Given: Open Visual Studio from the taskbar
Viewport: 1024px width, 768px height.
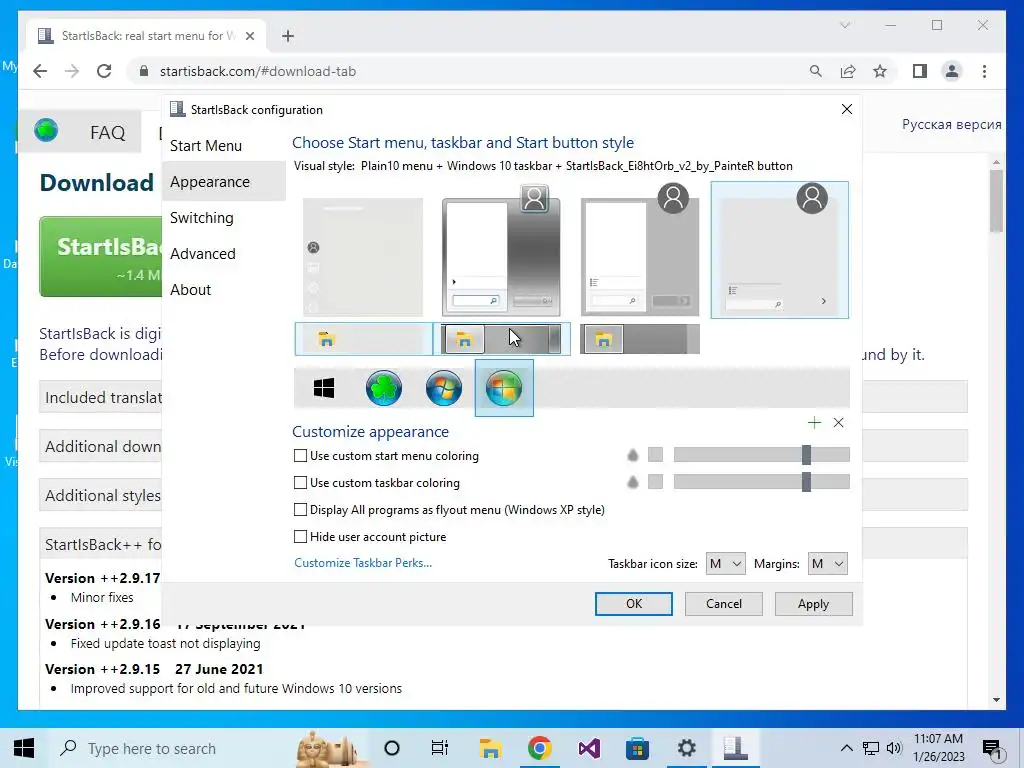Looking at the screenshot, I should [x=588, y=748].
